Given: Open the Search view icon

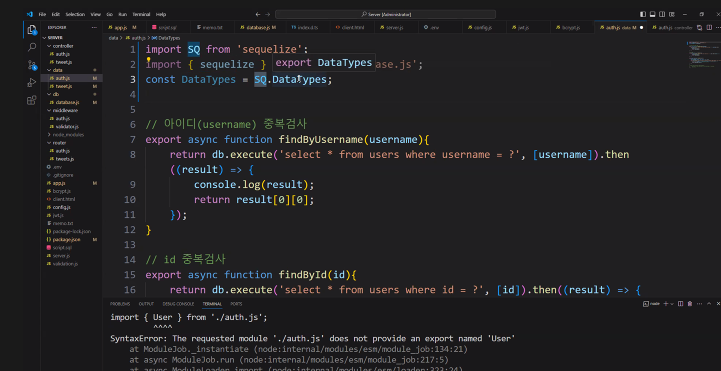Looking at the screenshot, I should [x=32, y=46].
